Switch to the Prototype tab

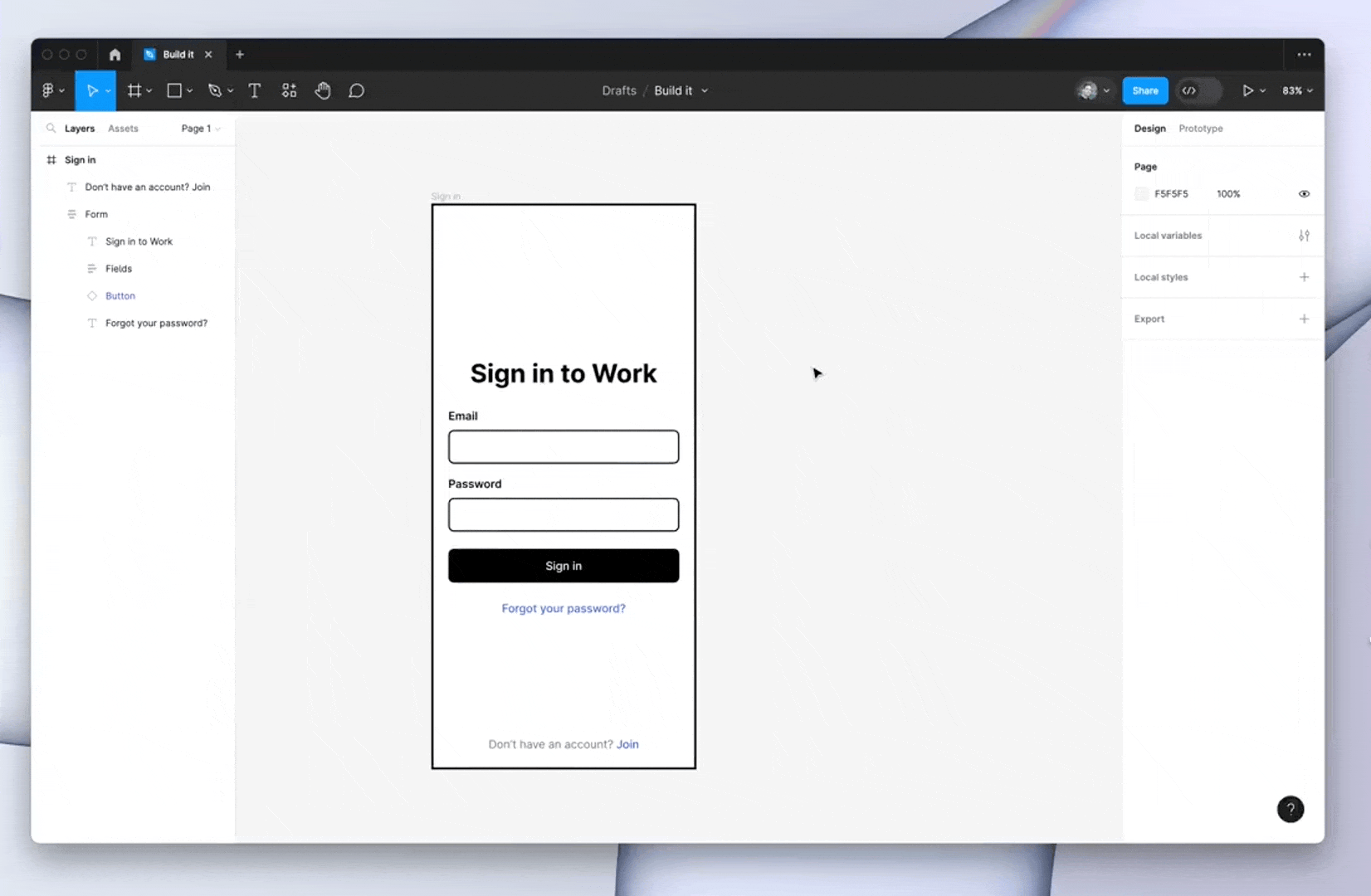(x=1200, y=129)
